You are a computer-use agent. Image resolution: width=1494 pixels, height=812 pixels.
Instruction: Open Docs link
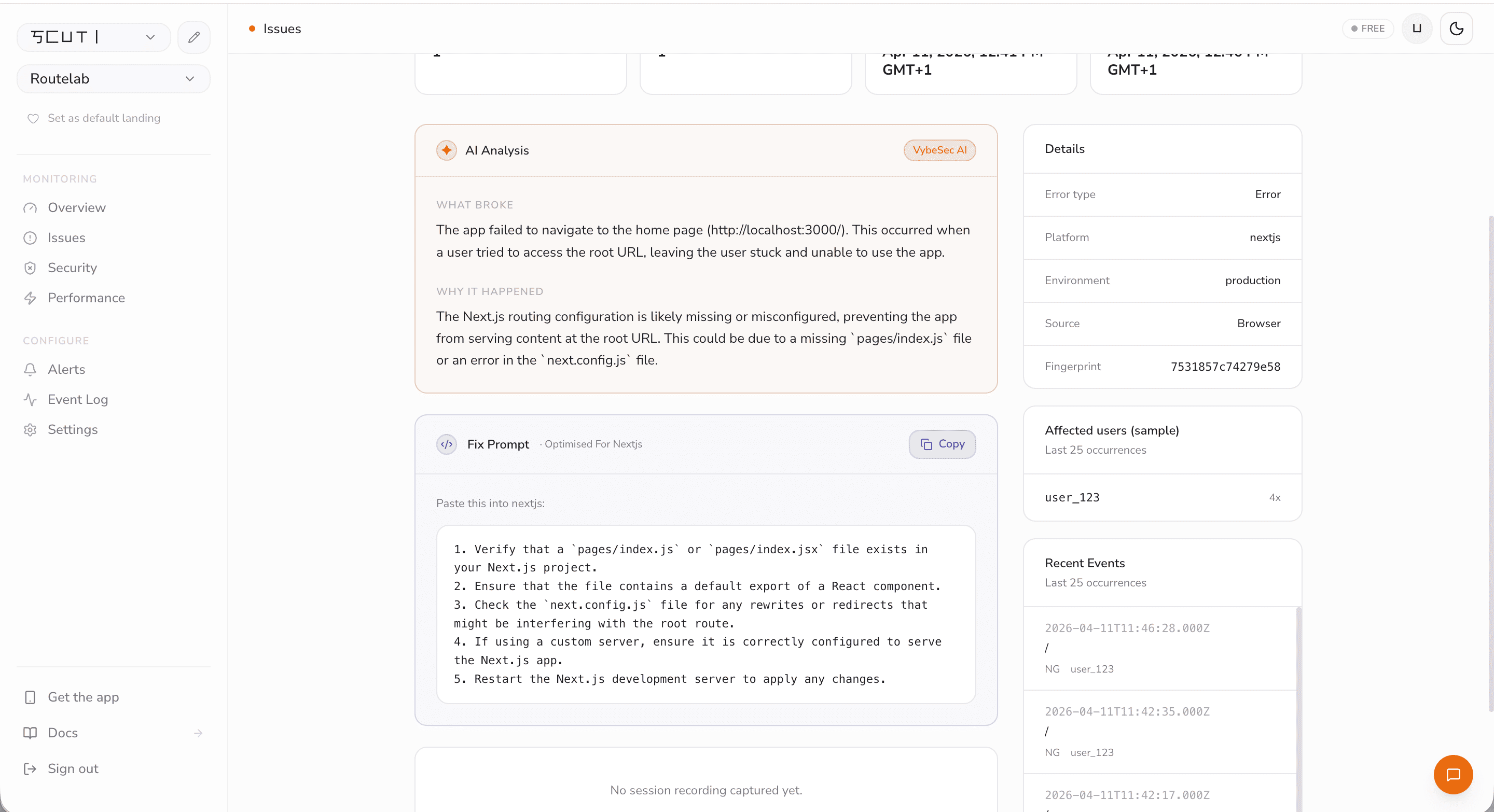[x=63, y=733]
